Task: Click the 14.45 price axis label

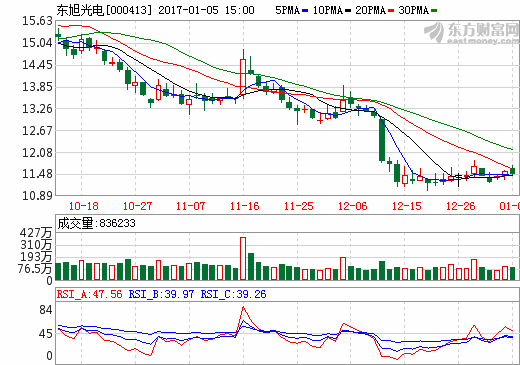Action: 37,65
